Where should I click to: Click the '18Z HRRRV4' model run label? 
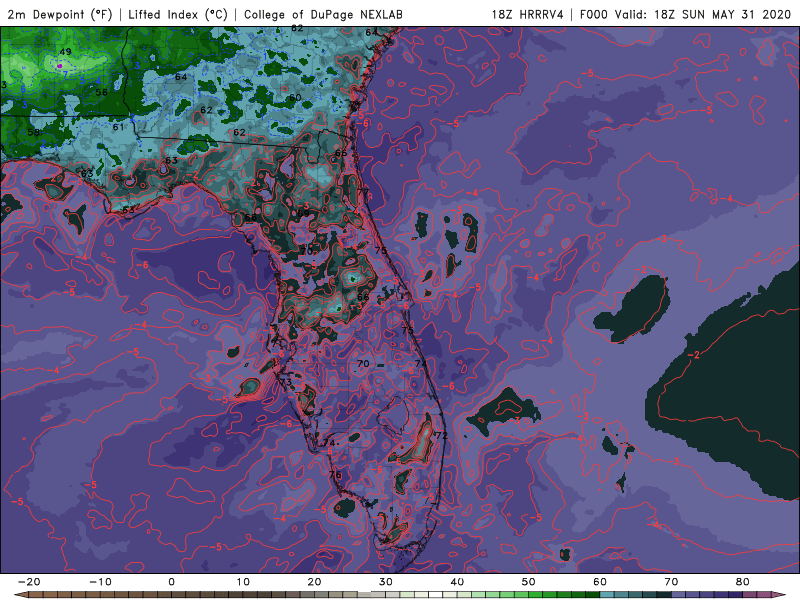click(528, 15)
